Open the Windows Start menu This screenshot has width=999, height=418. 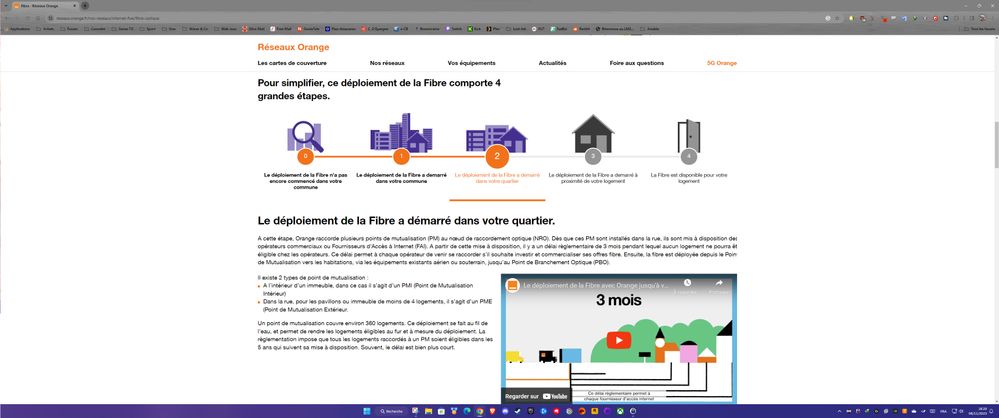(x=366, y=412)
